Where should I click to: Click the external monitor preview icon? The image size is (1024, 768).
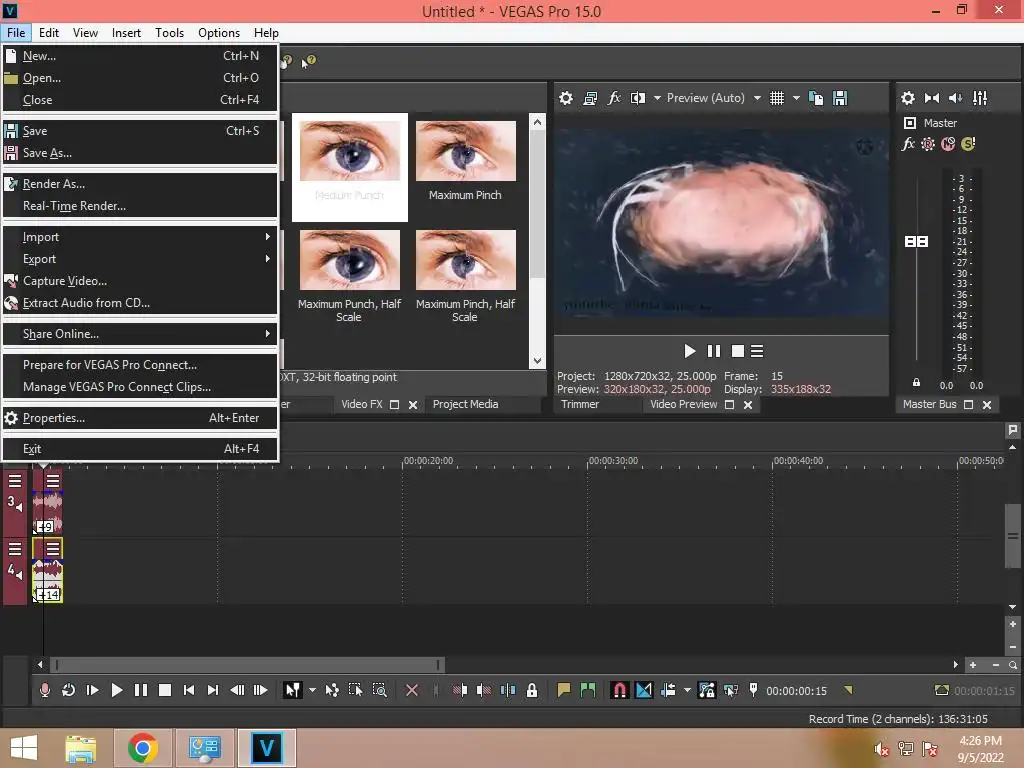click(x=590, y=98)
